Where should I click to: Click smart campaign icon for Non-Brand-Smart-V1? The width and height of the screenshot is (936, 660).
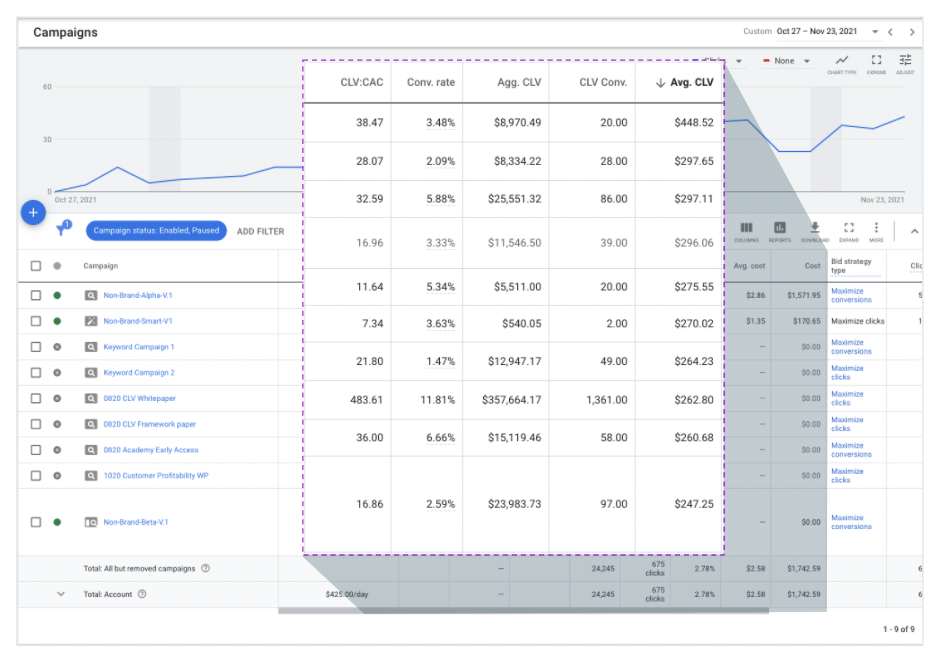point(91,321)
